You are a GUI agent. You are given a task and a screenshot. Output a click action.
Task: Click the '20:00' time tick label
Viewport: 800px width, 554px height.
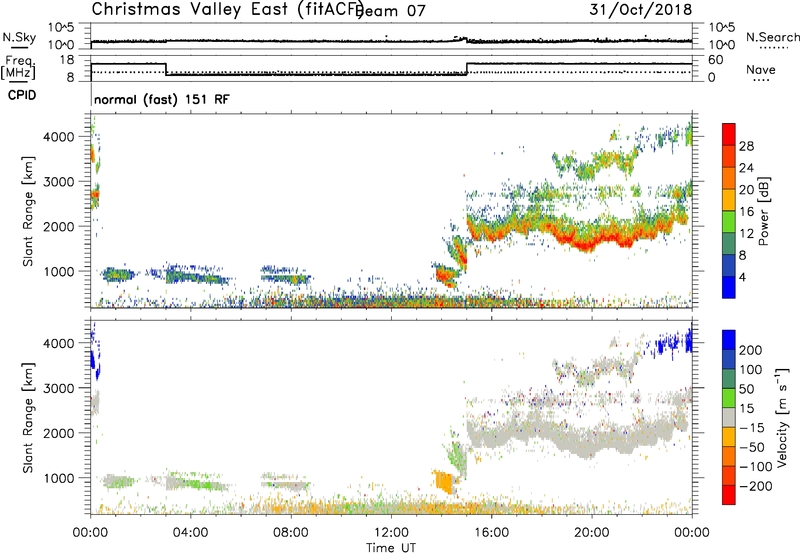pos(591,533)
